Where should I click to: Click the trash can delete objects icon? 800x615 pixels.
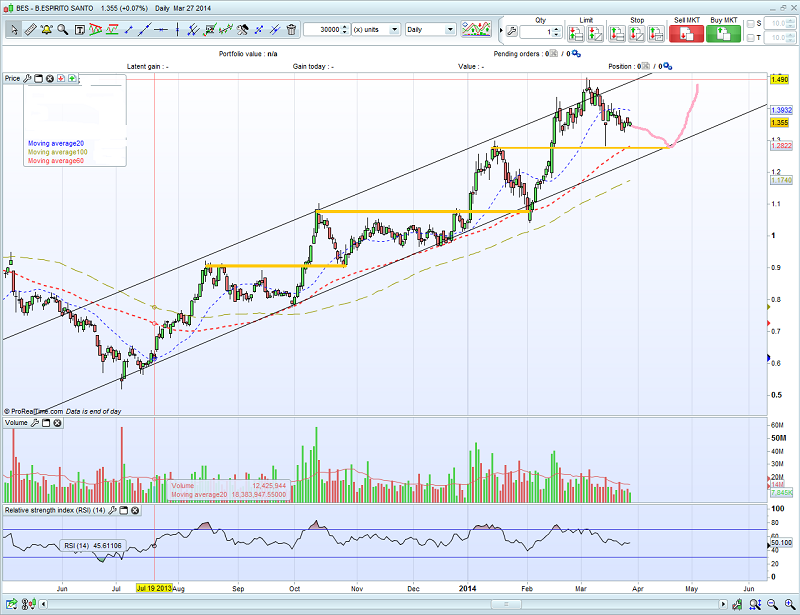pos(291,30)
